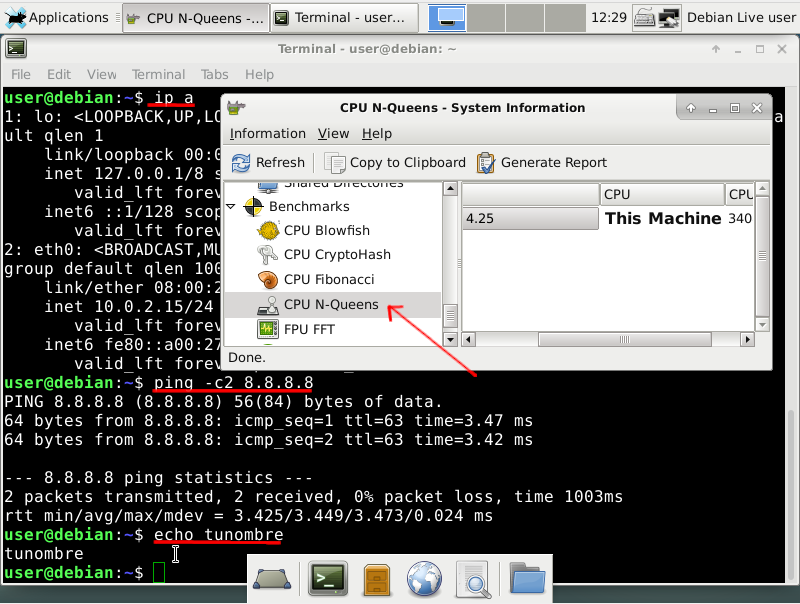This screenshot has height=604, width=800.
Task: Open the file manager folder in dock
Action: (527, 578)
